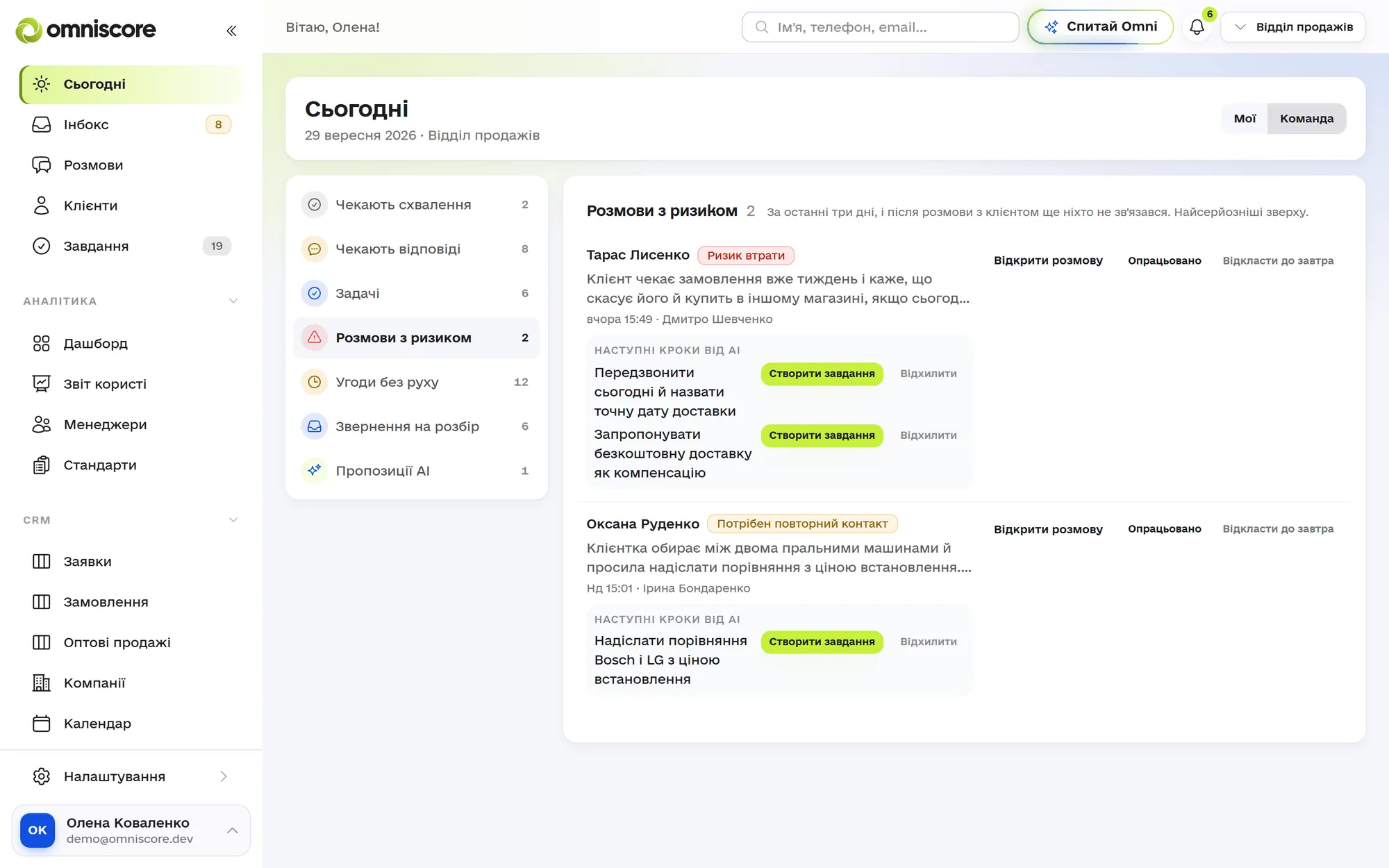Open Замовлення in CRM
Screen dimensions: 1389x868
click(x=131, y=601)
